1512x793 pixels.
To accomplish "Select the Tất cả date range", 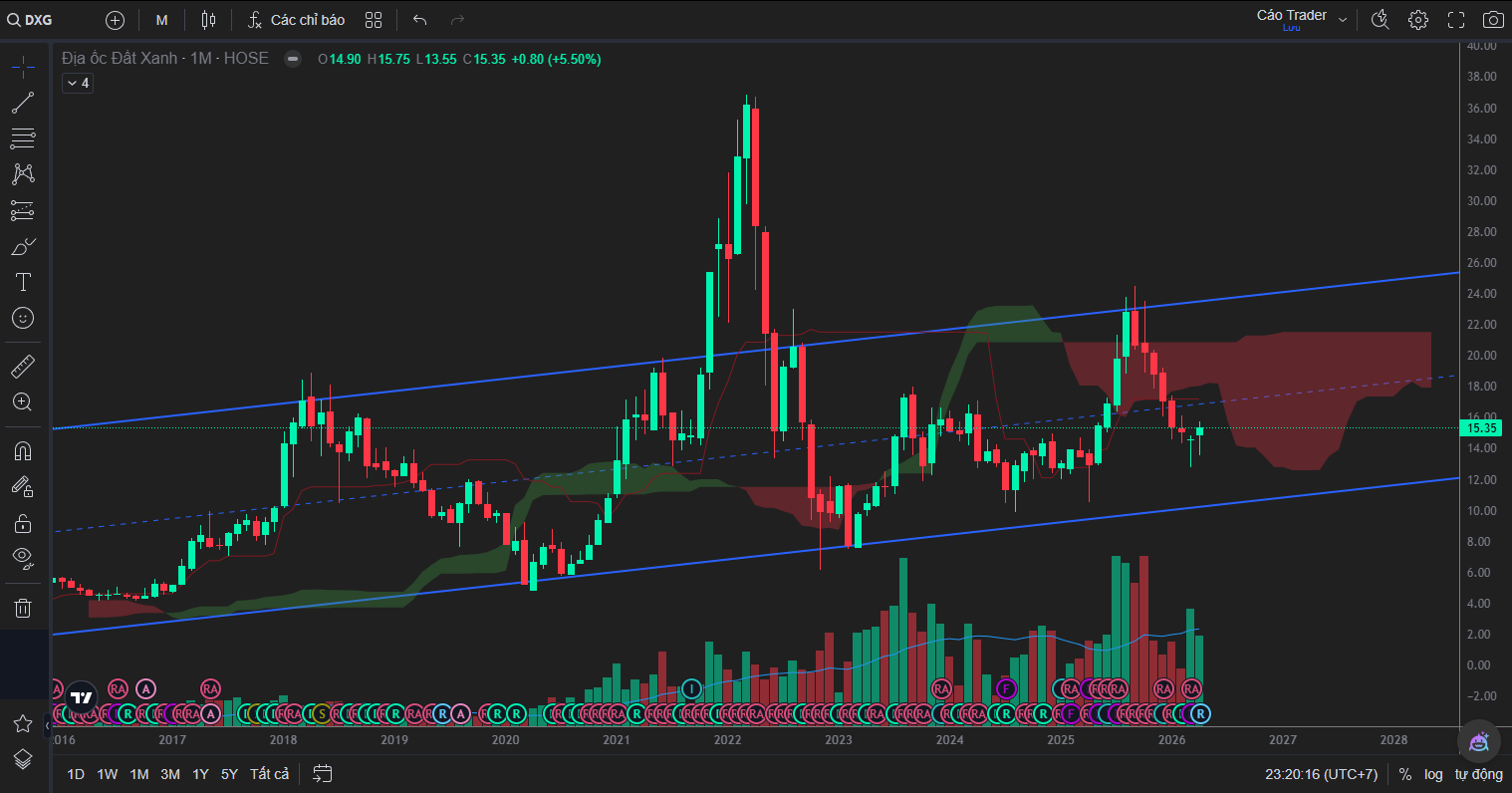I will pos(269,774).
